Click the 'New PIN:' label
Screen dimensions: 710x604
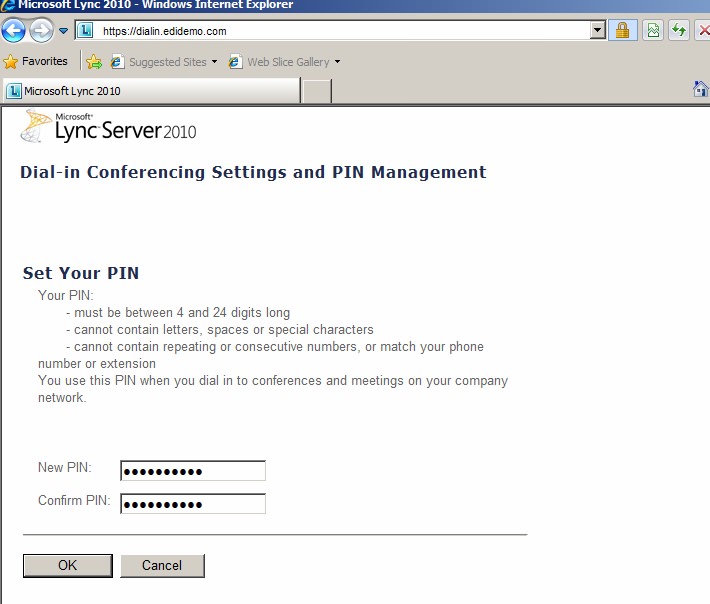click(65, 467)
